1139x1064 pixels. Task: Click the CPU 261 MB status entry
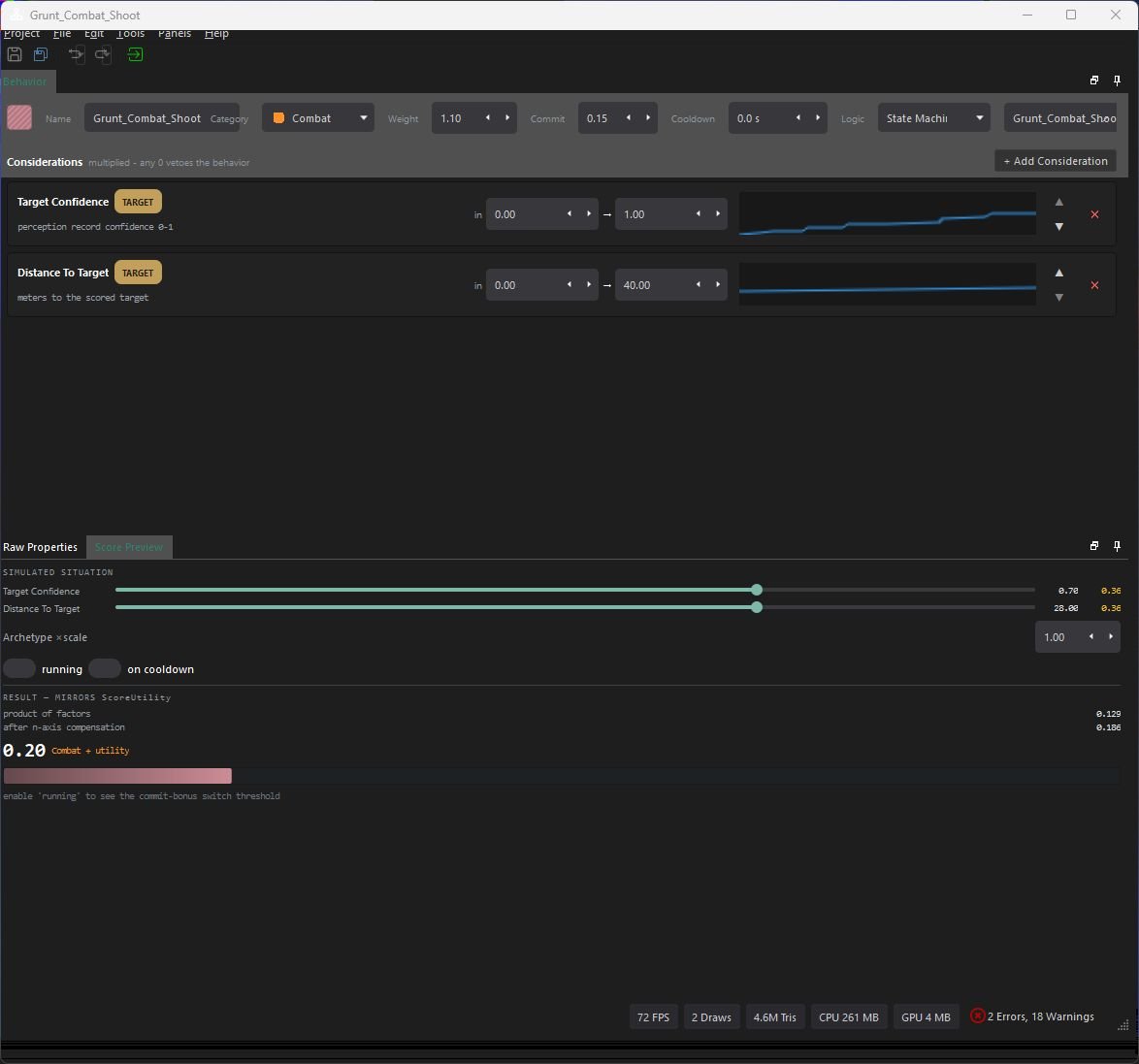(849, 1016)
